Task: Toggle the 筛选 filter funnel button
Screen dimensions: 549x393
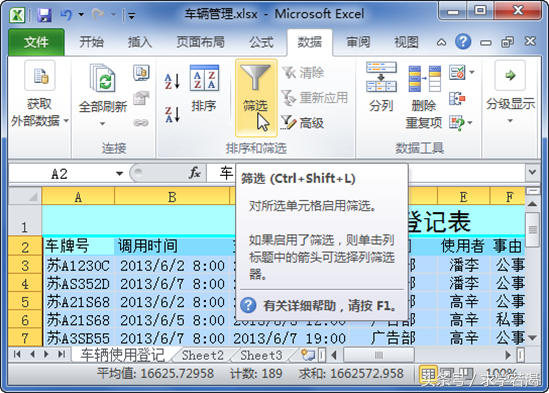Action: tap(256, 97)
